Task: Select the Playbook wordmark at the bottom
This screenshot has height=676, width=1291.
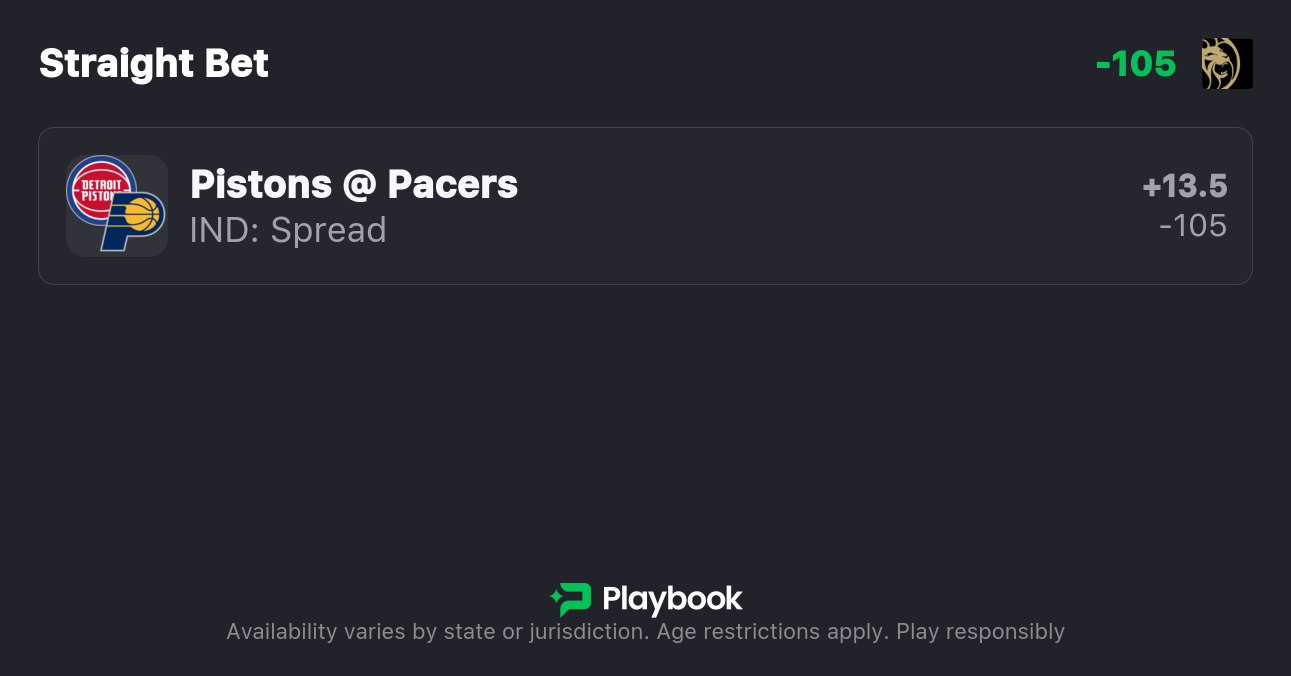Action: point(672,599)
